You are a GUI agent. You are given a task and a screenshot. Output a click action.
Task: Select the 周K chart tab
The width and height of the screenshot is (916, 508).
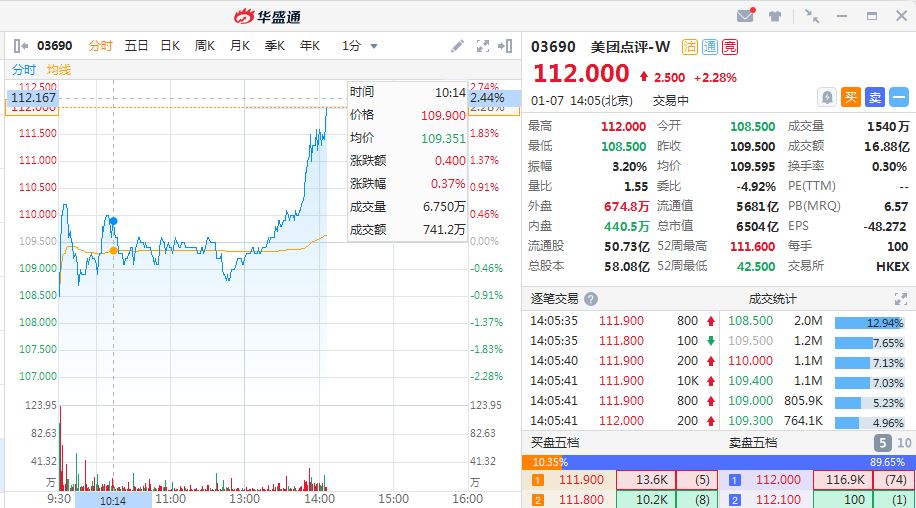point(205,46)
